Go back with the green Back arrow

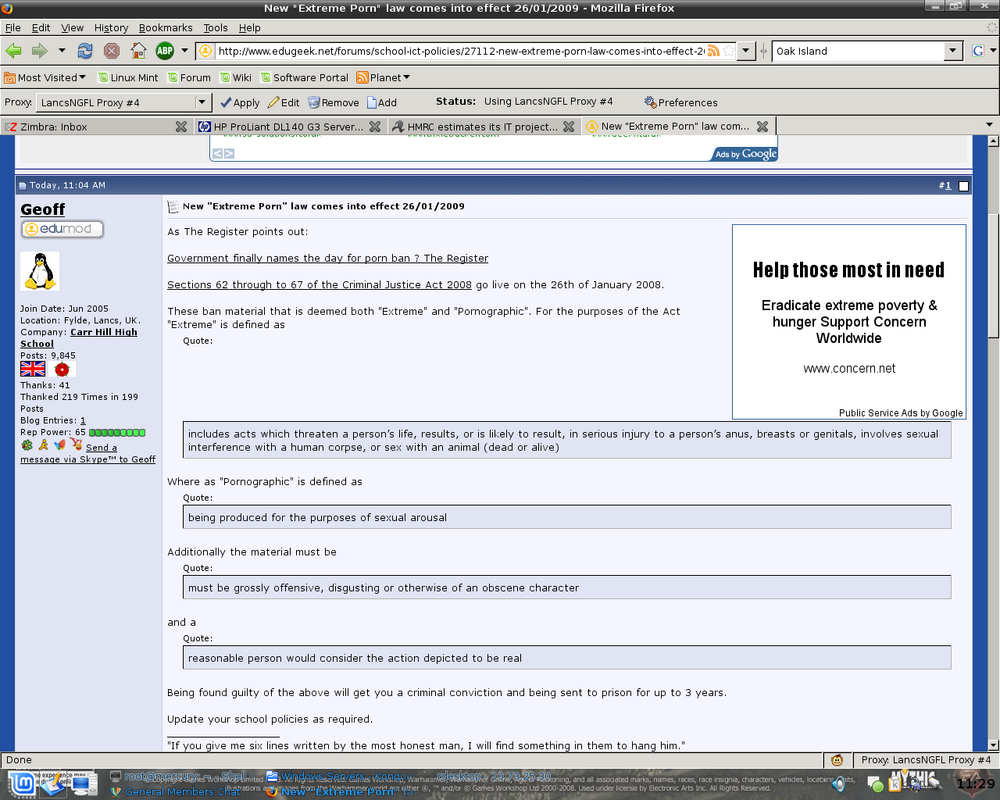click(13, 51)
